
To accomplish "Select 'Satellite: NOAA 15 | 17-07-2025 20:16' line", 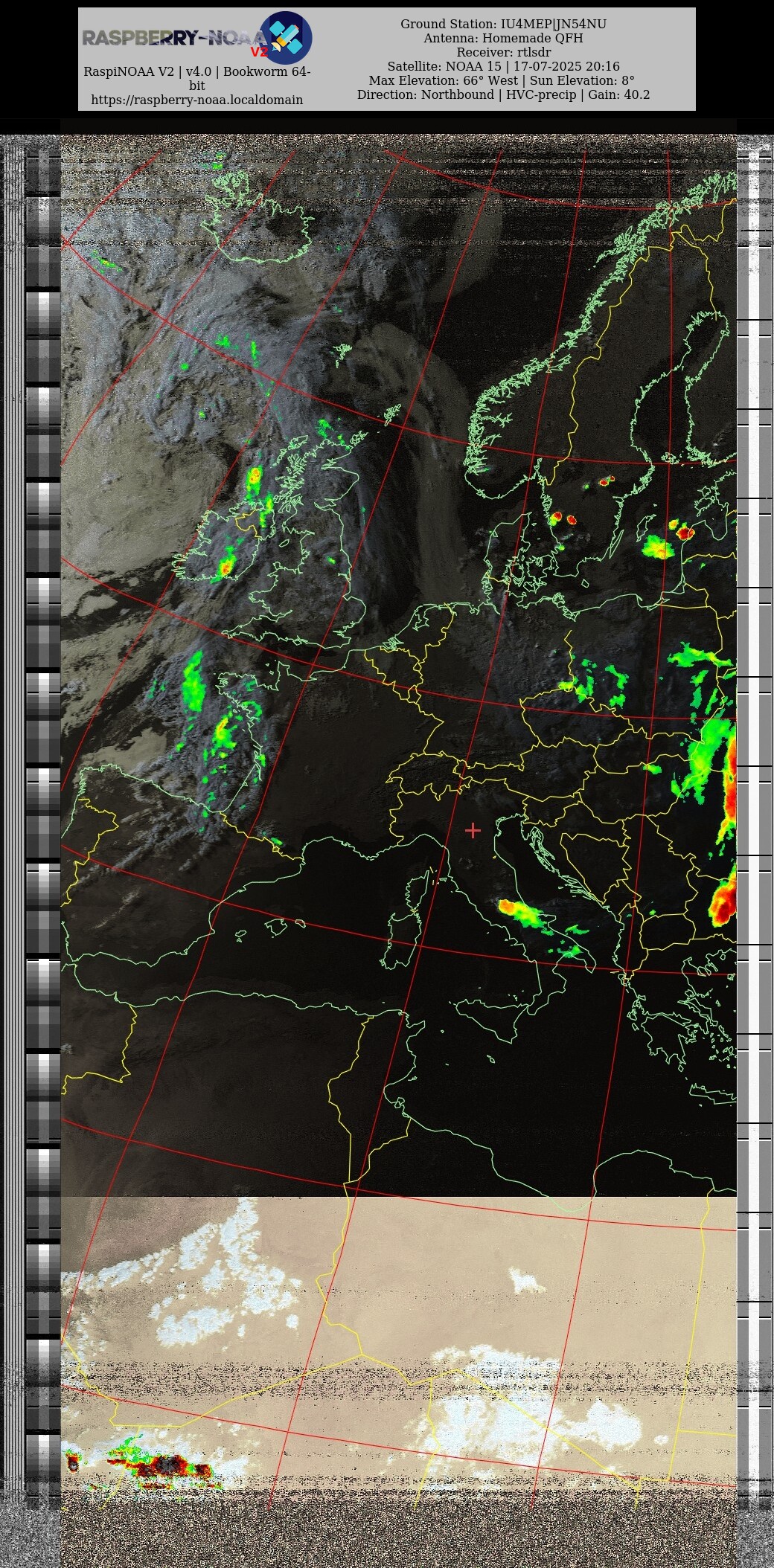I will pos(503,66).
